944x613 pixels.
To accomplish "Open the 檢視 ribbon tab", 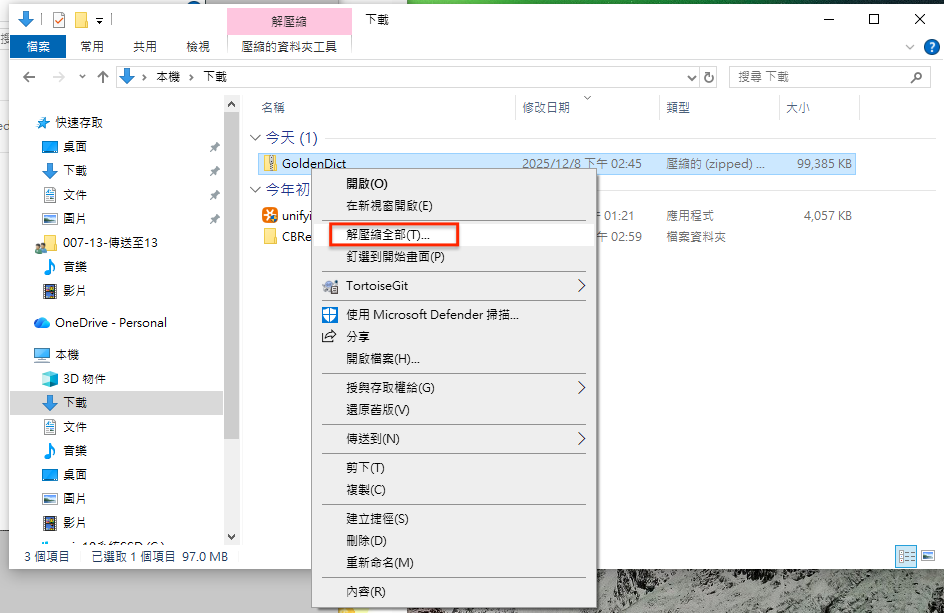I will click(x=198, y=46).
